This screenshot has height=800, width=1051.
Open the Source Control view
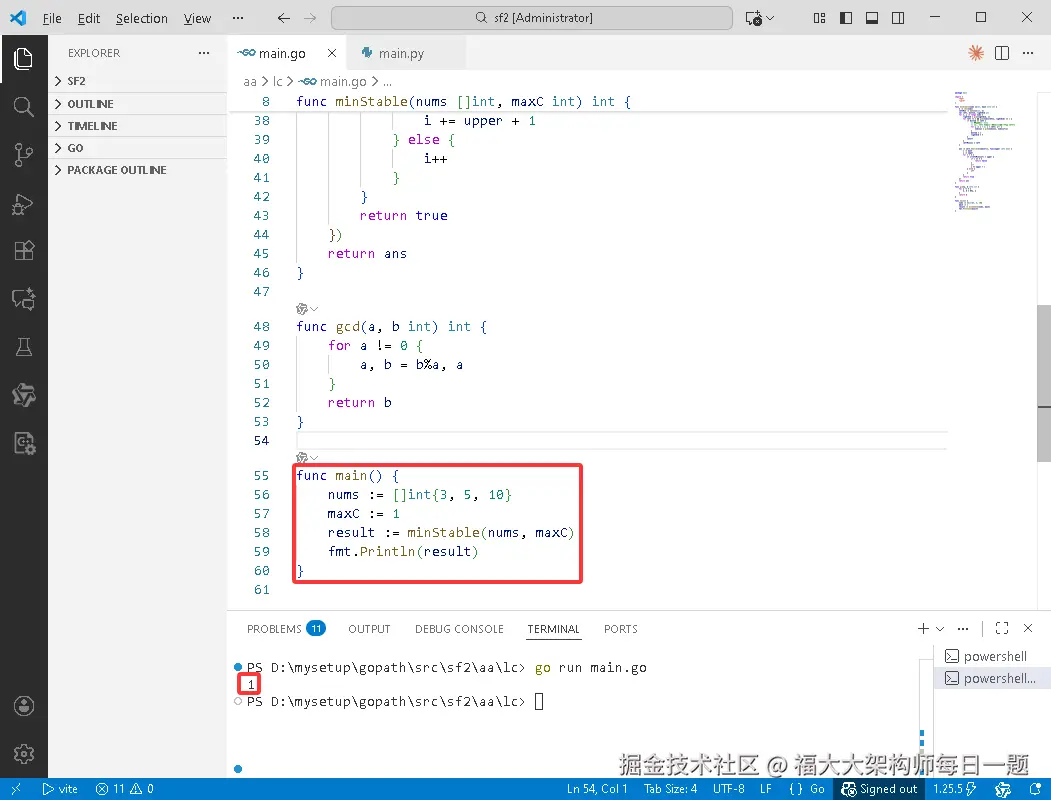23,155
